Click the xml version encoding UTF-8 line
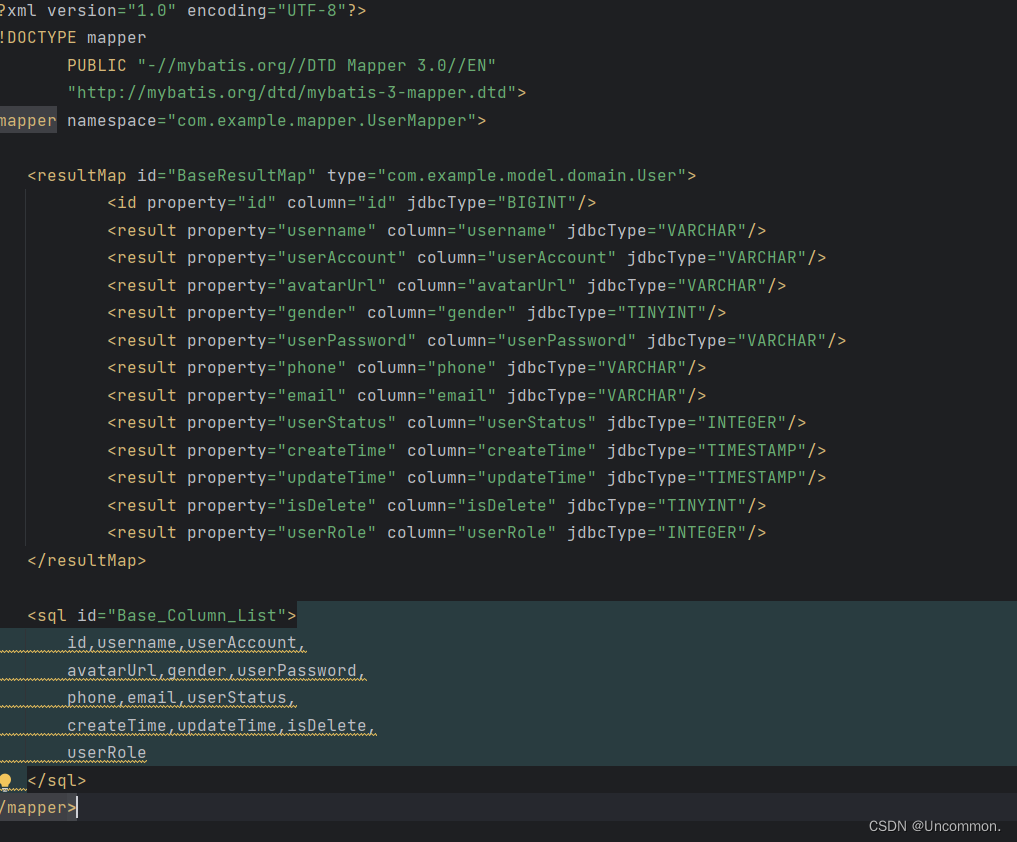1017x842 pixels. click(x=183, y=10)
